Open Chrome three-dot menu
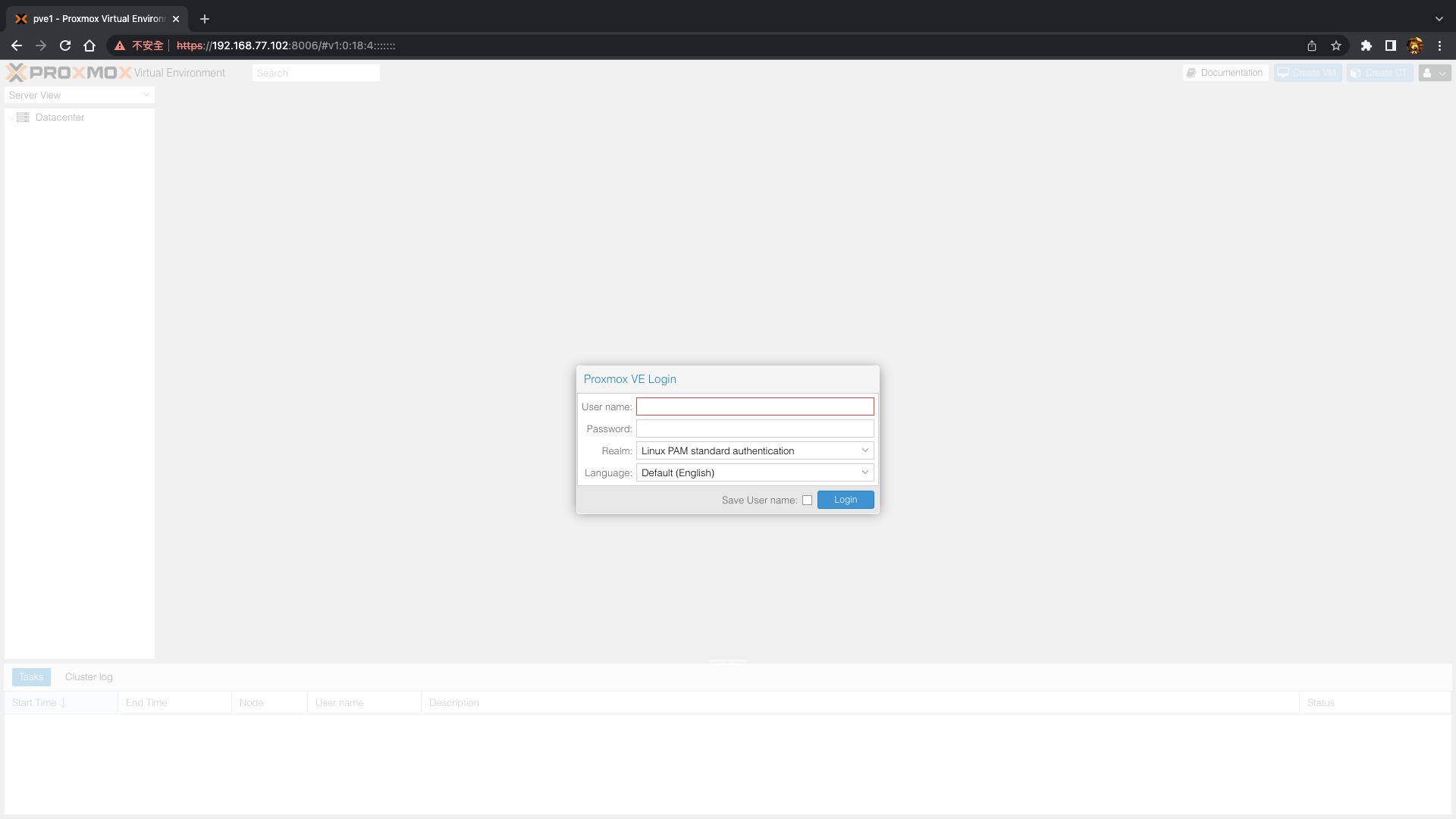 (1439, 45)
